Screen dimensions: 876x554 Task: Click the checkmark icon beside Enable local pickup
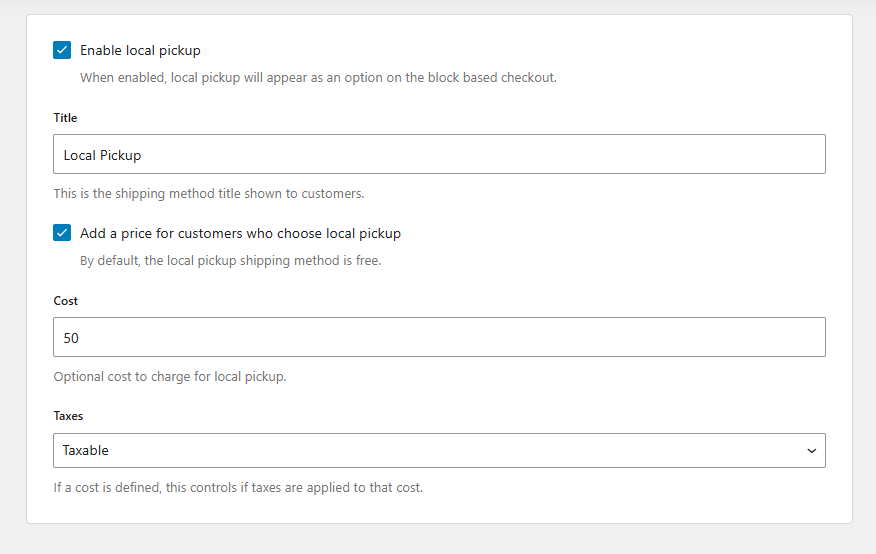click(x=62, y=50)
